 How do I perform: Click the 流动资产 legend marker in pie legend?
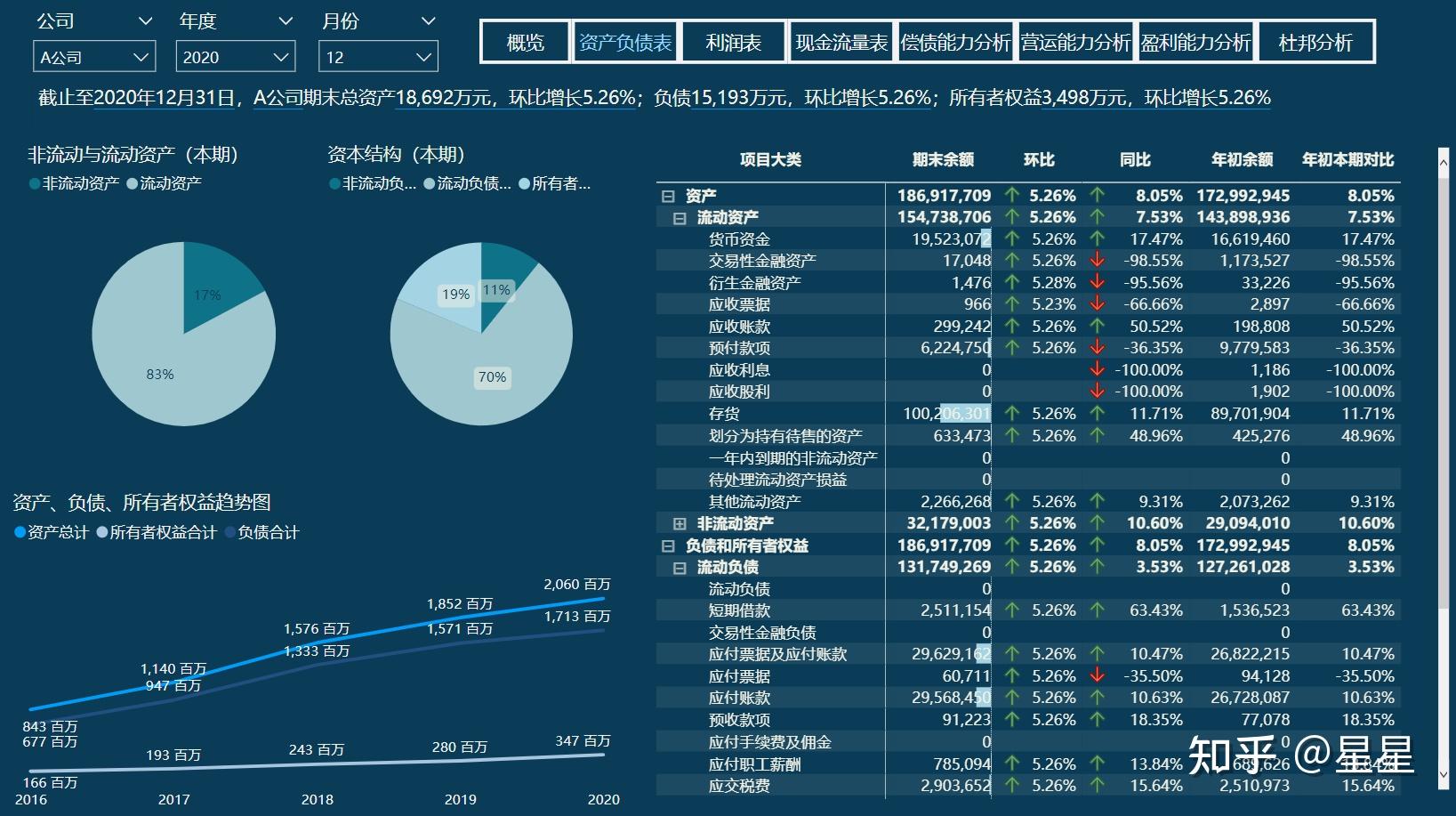(133, 184)
